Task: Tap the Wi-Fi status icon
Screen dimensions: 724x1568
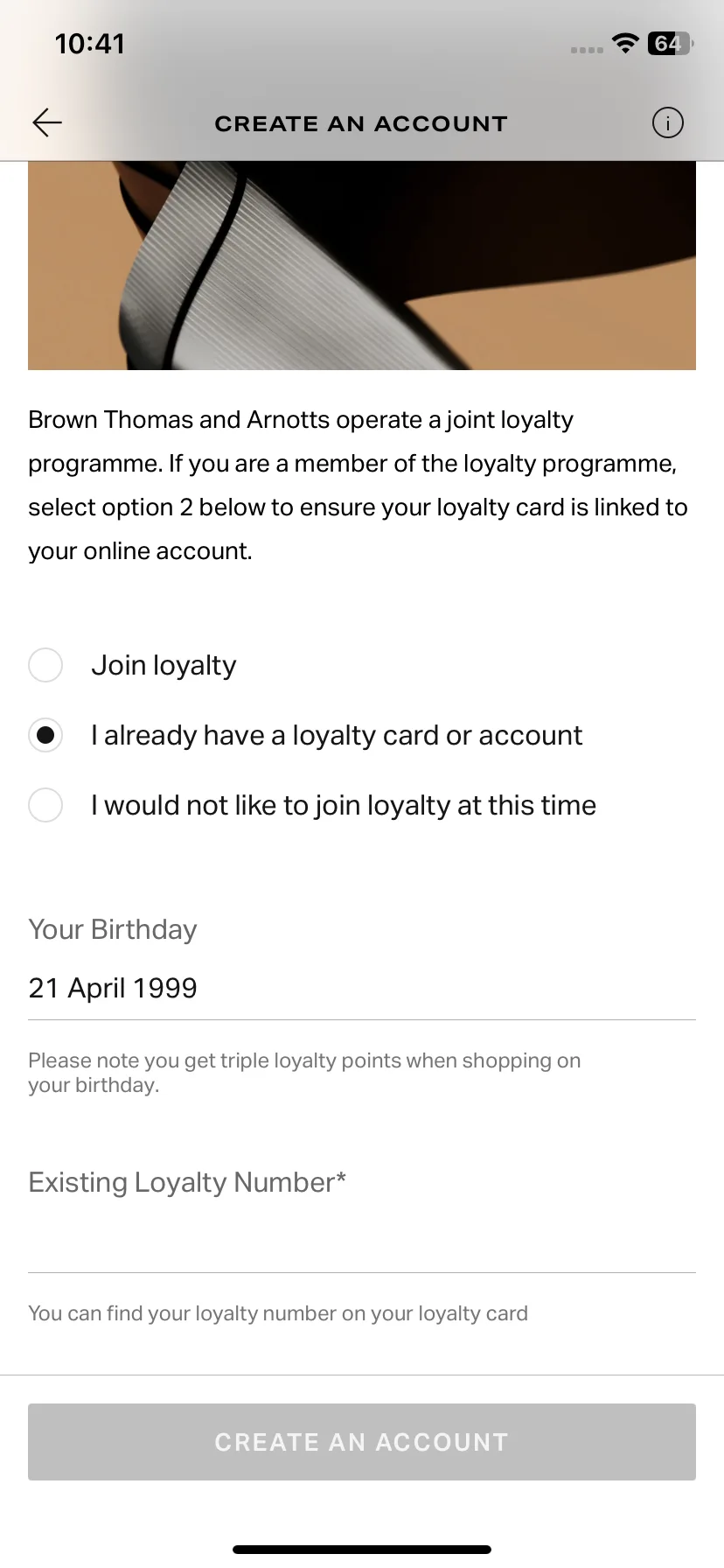Action: pyautogui.click(x=625, y=43)
